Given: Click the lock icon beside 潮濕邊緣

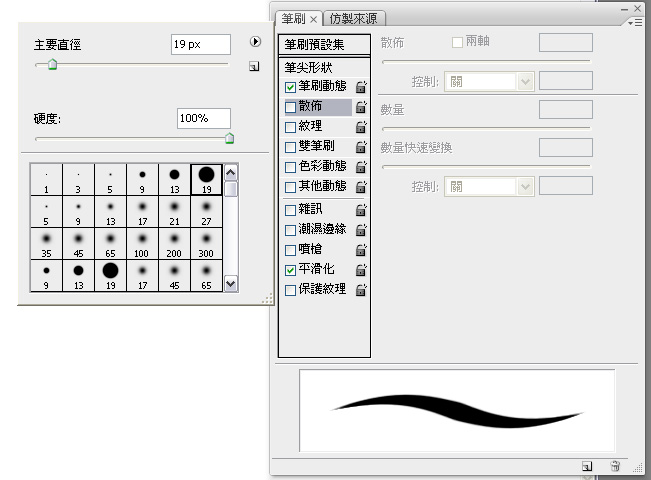Looking at the screenshot, I should point(361,230).
